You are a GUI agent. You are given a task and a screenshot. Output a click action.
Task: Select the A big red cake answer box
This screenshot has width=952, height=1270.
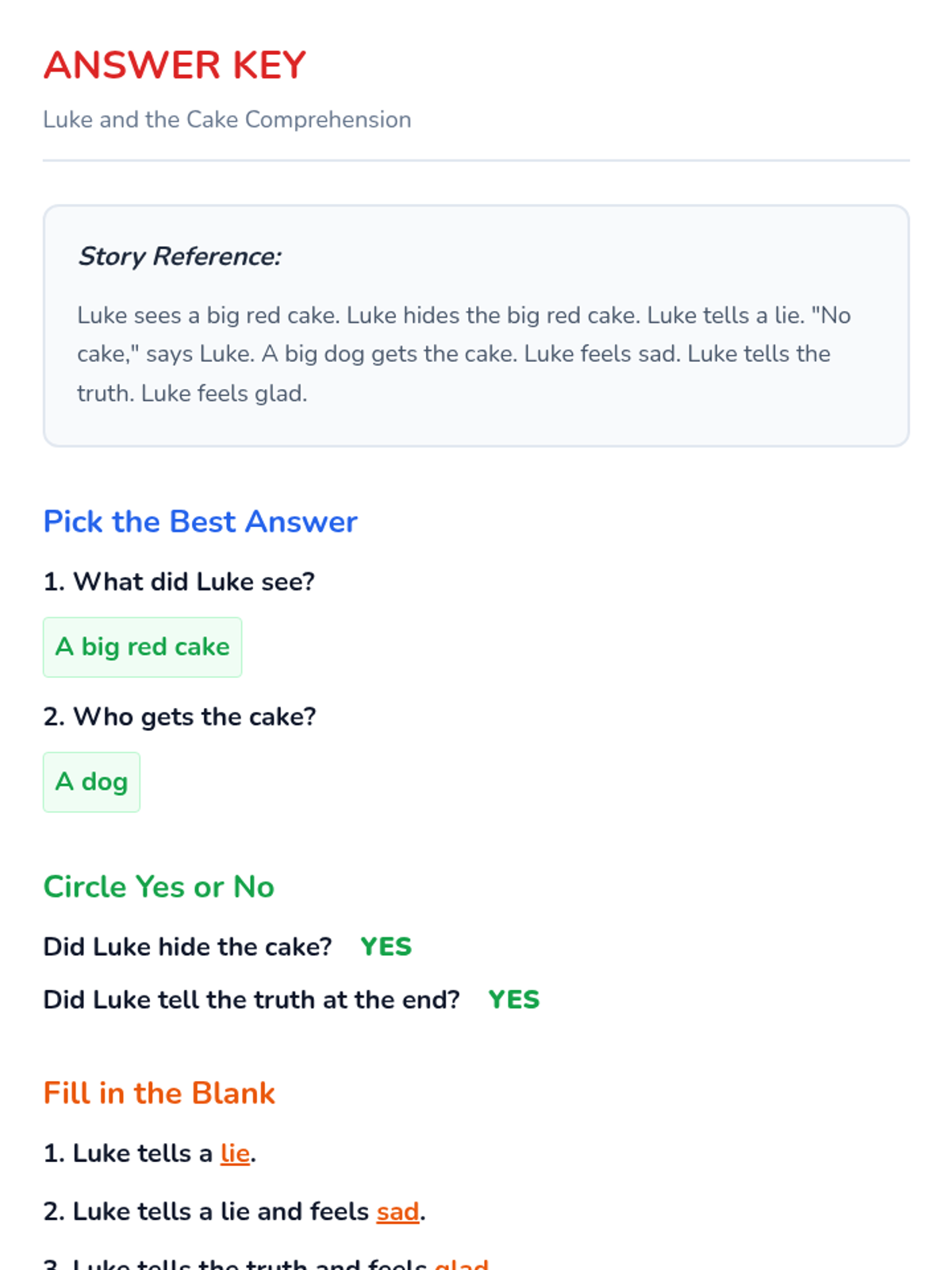tap(142, 647)
